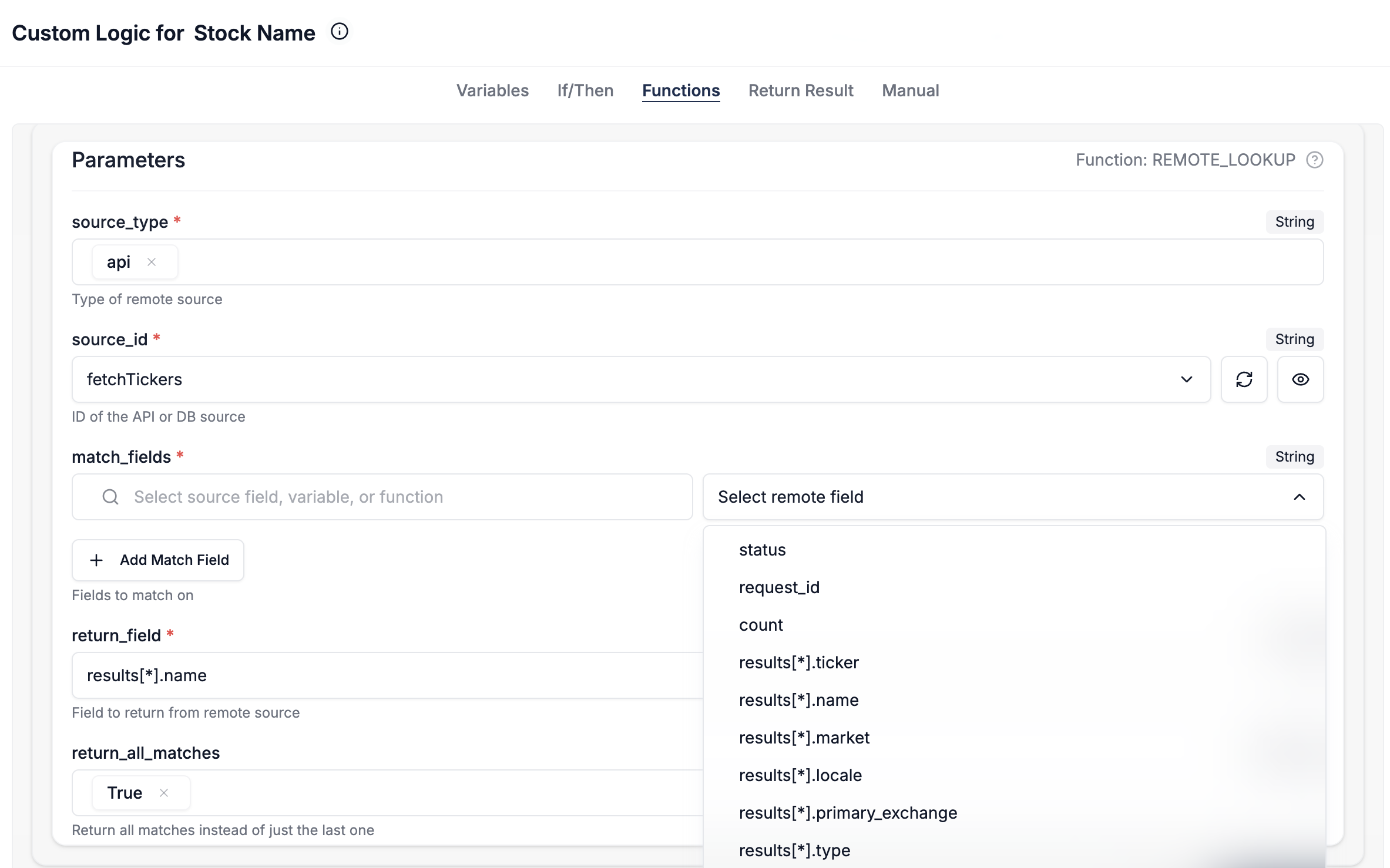The image size is (1390, 868).
Task: Click the Custom Logic for Stock Name title
Action: (x=163, y=33)
